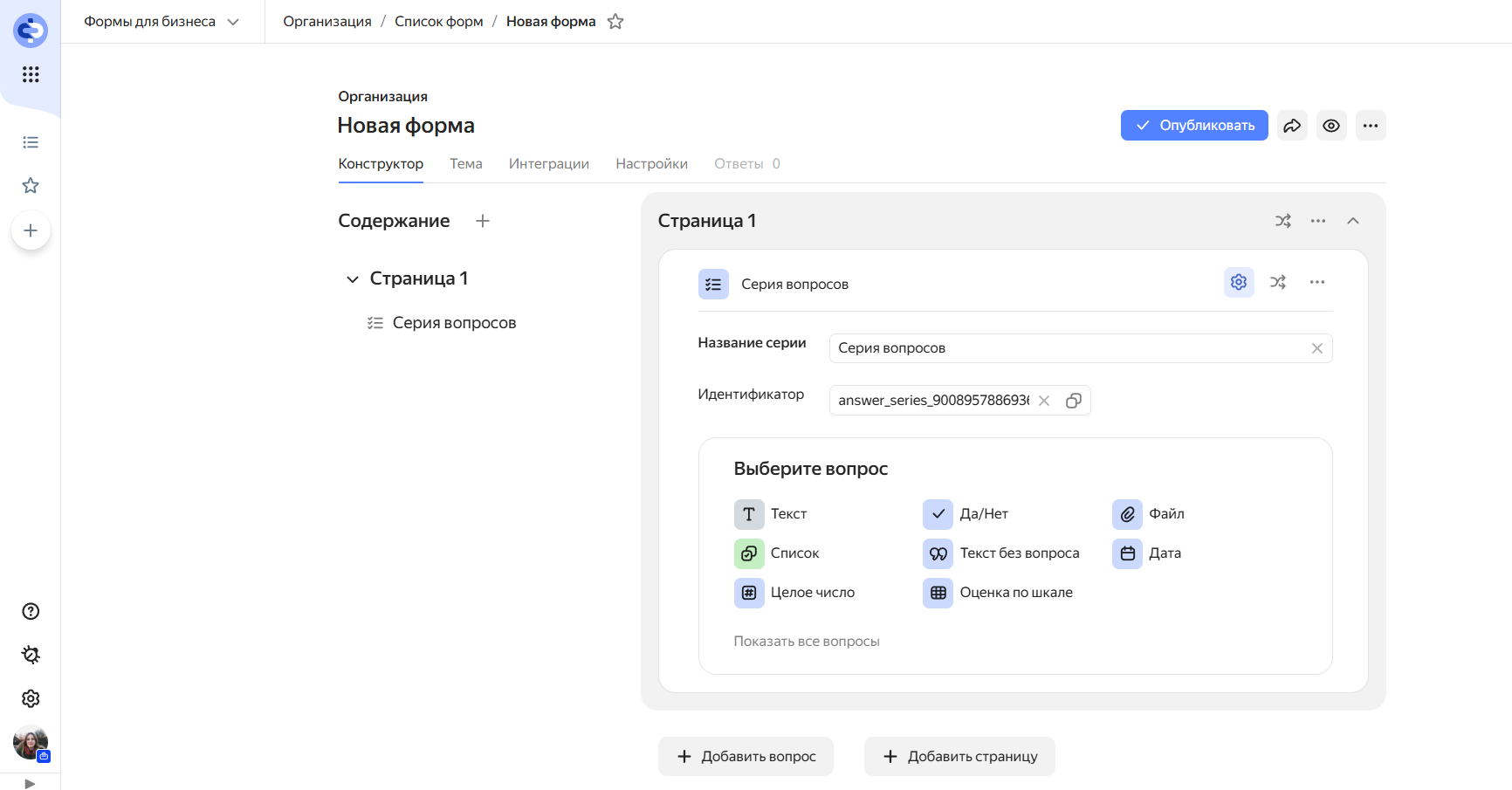
Task: Open the Формы для бизнеса dropdown
Action: click(x=161, y=22)
